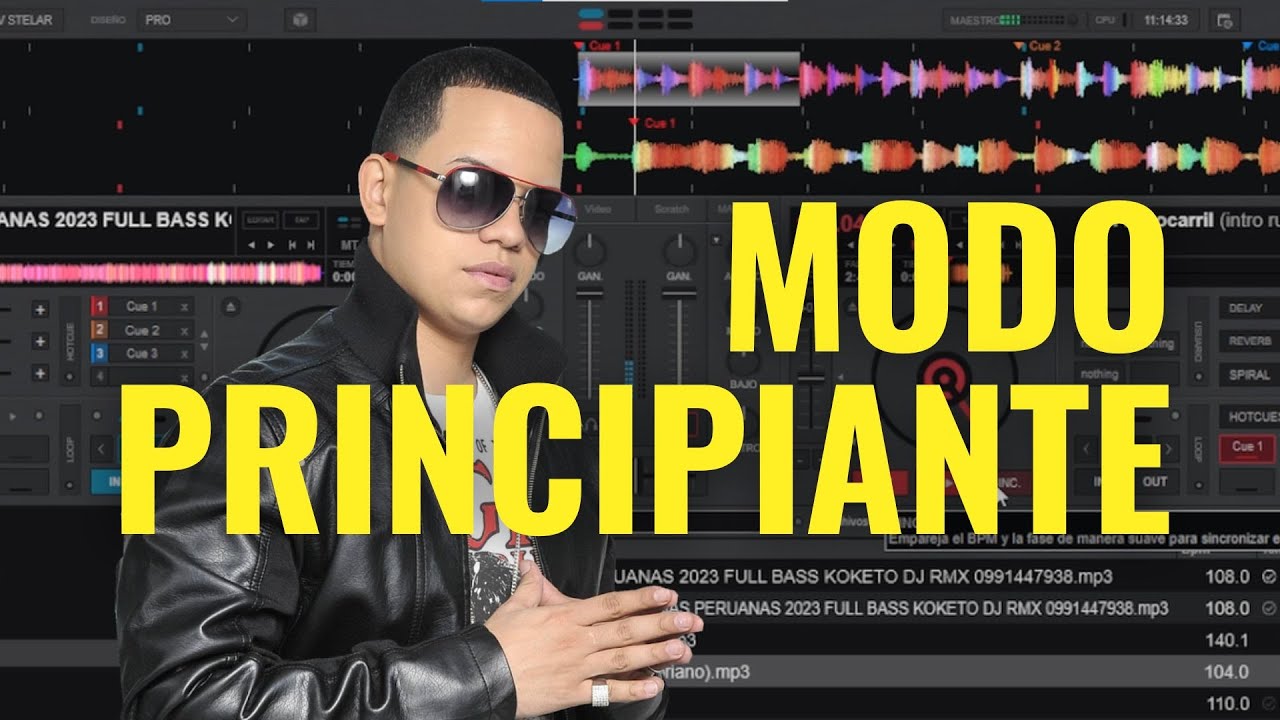
Task: Trigger hotcue 1 labeled Cue 1
Action: point(142,306)
